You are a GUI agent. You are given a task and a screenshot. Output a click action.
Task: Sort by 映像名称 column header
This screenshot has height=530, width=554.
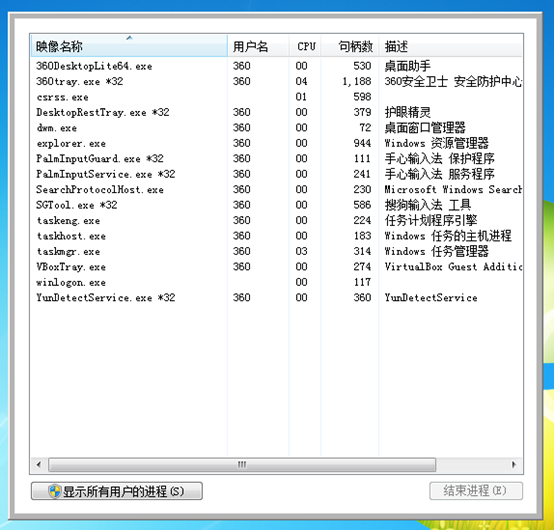[129, 46]
